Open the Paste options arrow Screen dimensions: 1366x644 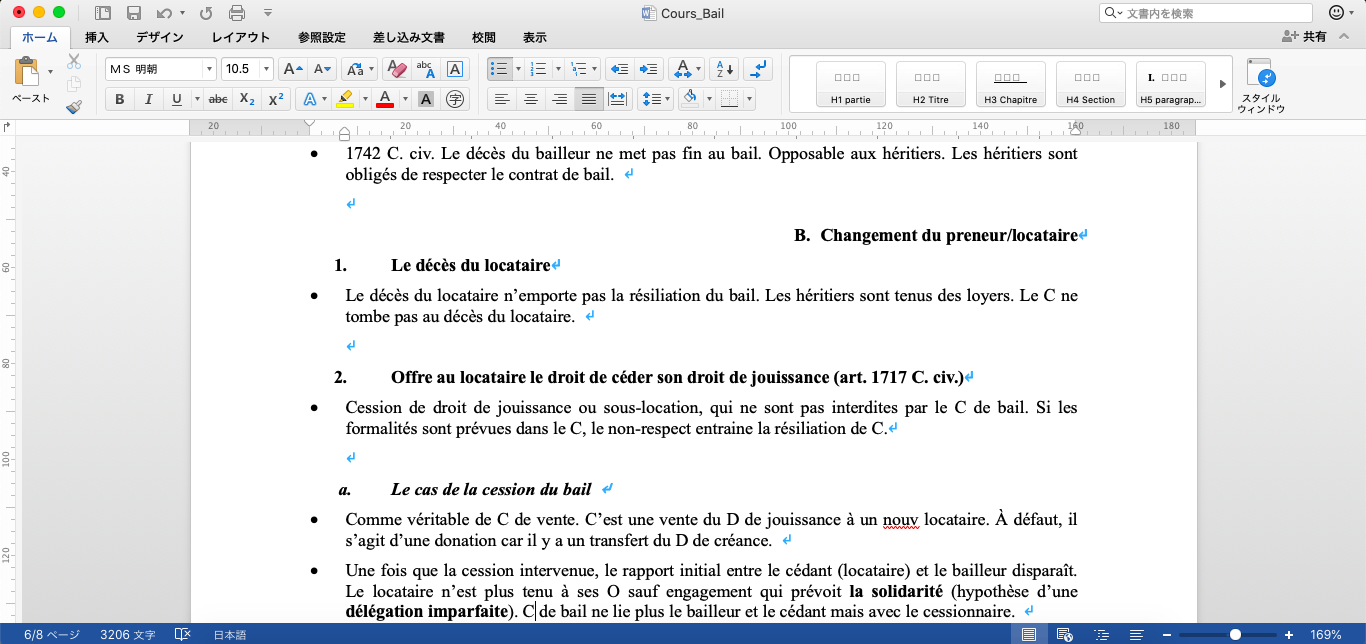[50, 72]
